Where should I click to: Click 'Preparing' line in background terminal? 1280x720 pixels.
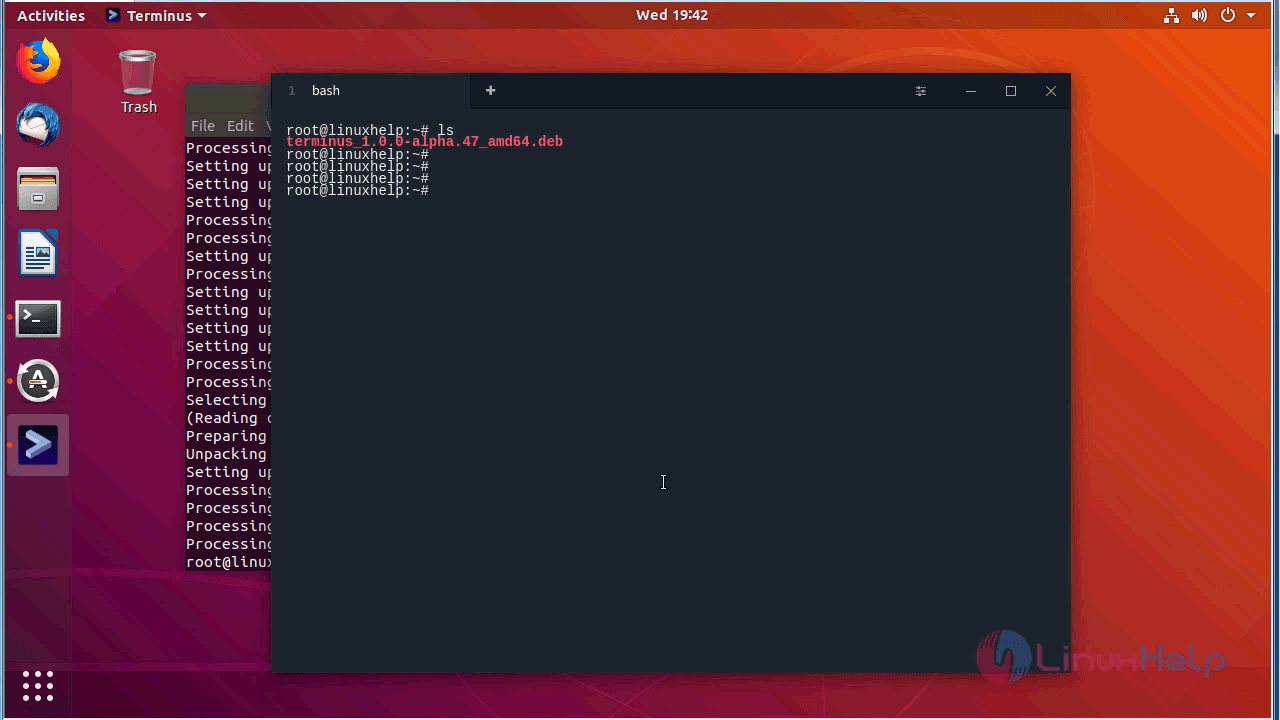(228, 436)
